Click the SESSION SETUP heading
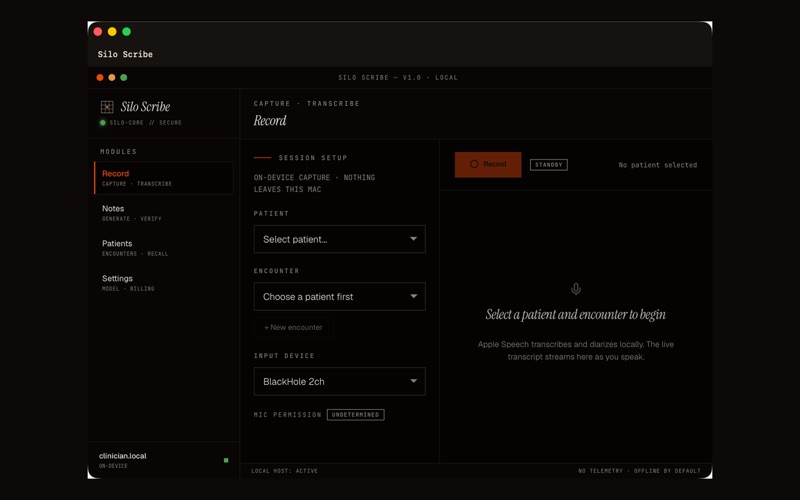Screen dimensions: 800x500 pos(313,158)
